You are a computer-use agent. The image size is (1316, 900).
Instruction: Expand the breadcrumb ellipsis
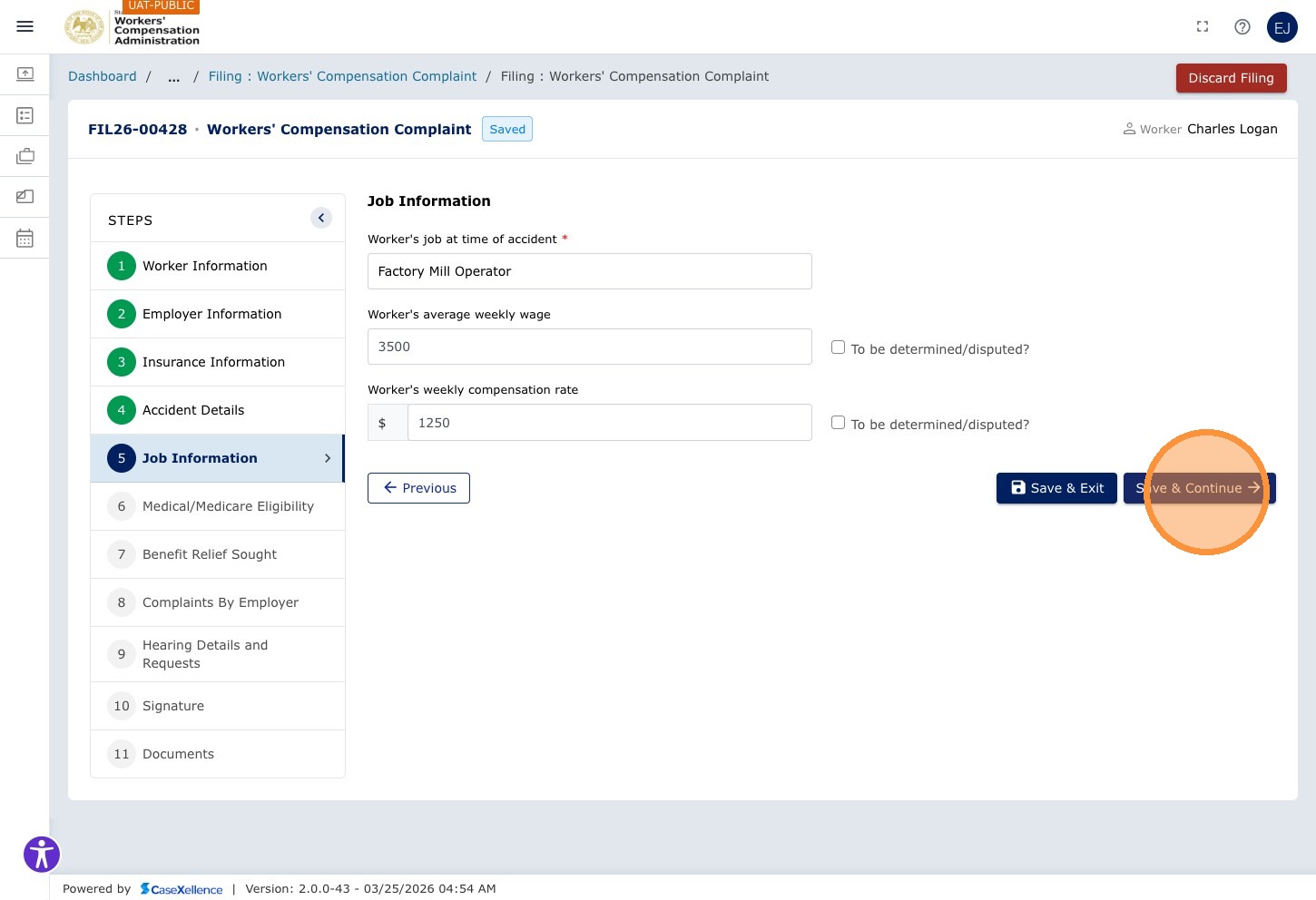tap(173, 77)
